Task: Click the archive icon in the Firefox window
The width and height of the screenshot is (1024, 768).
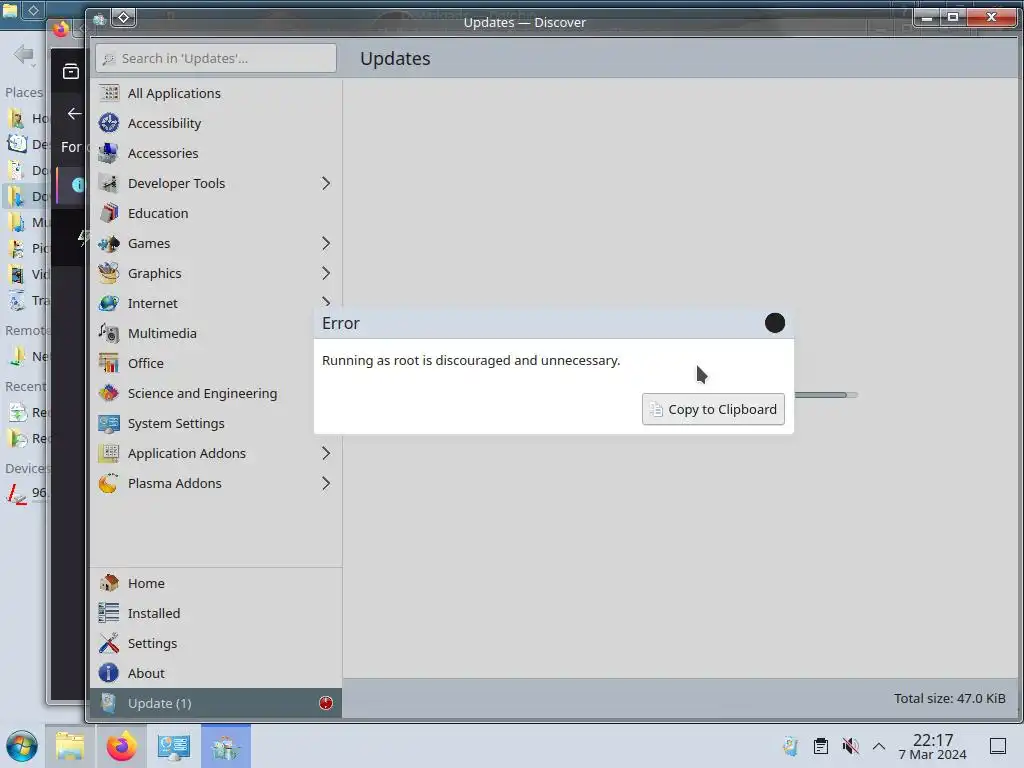Action: pyautogui.click(x=71, y=71)
